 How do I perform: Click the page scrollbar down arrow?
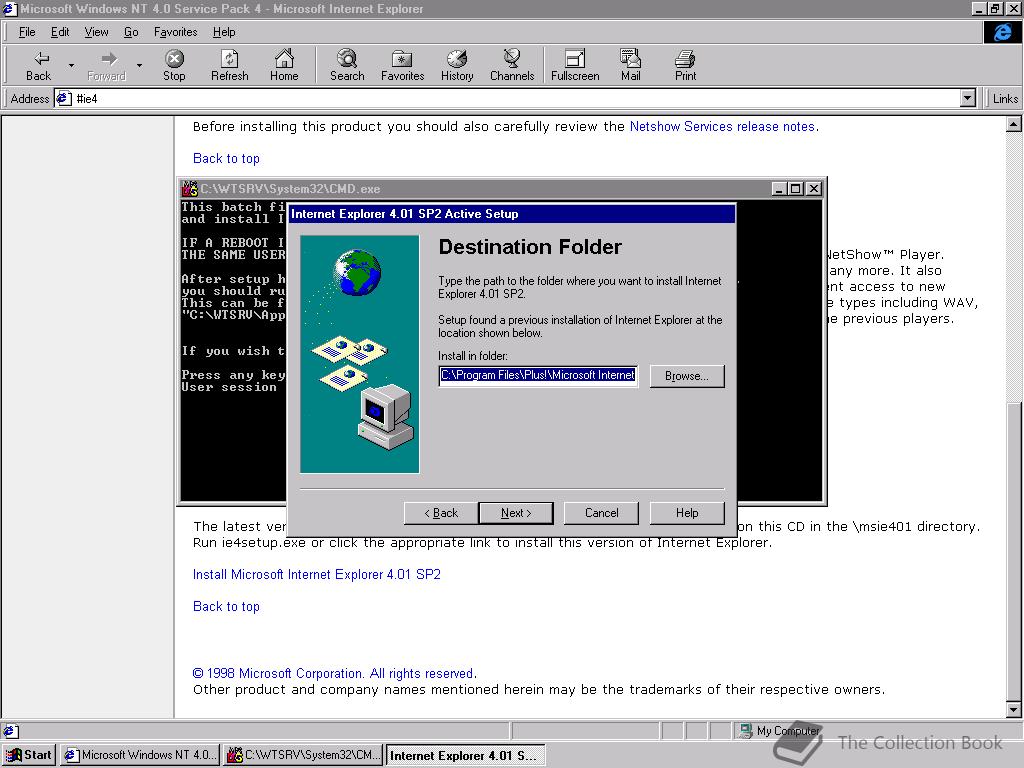pos(1014,709)
